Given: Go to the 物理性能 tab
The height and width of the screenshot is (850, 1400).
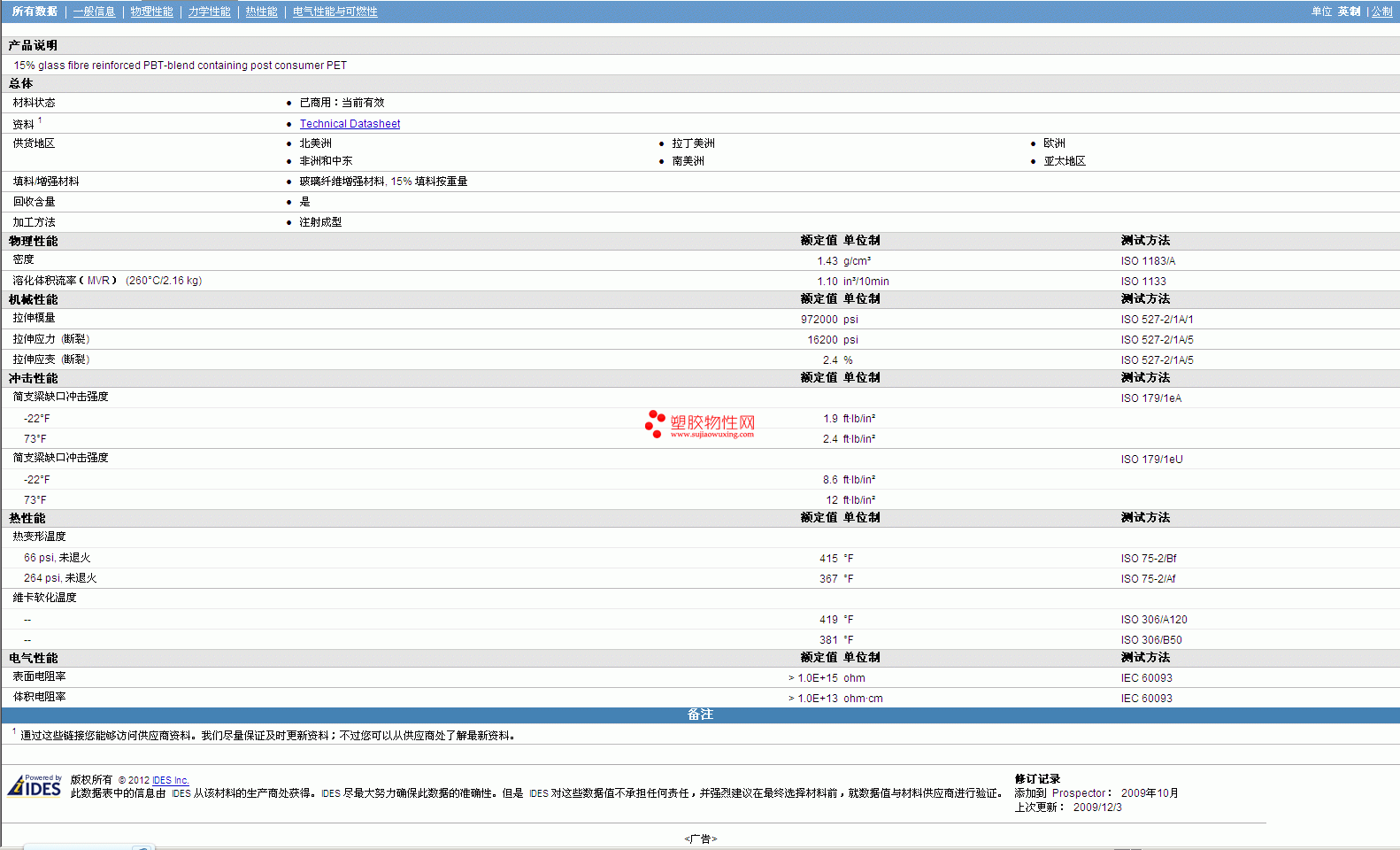Looking at the screenshot, I should click(x=151, y=12).
